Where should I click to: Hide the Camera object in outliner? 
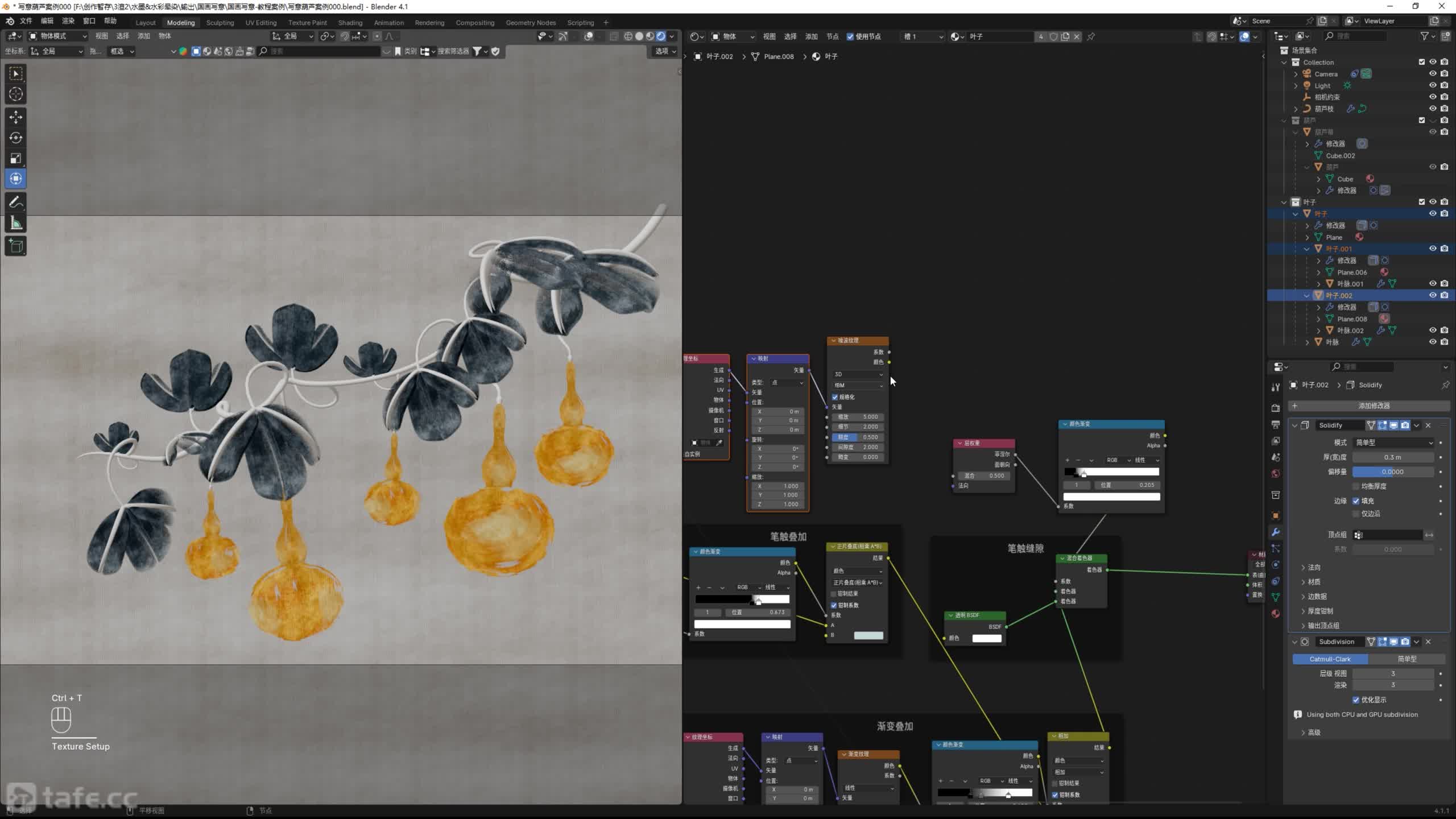(1433, 74)
